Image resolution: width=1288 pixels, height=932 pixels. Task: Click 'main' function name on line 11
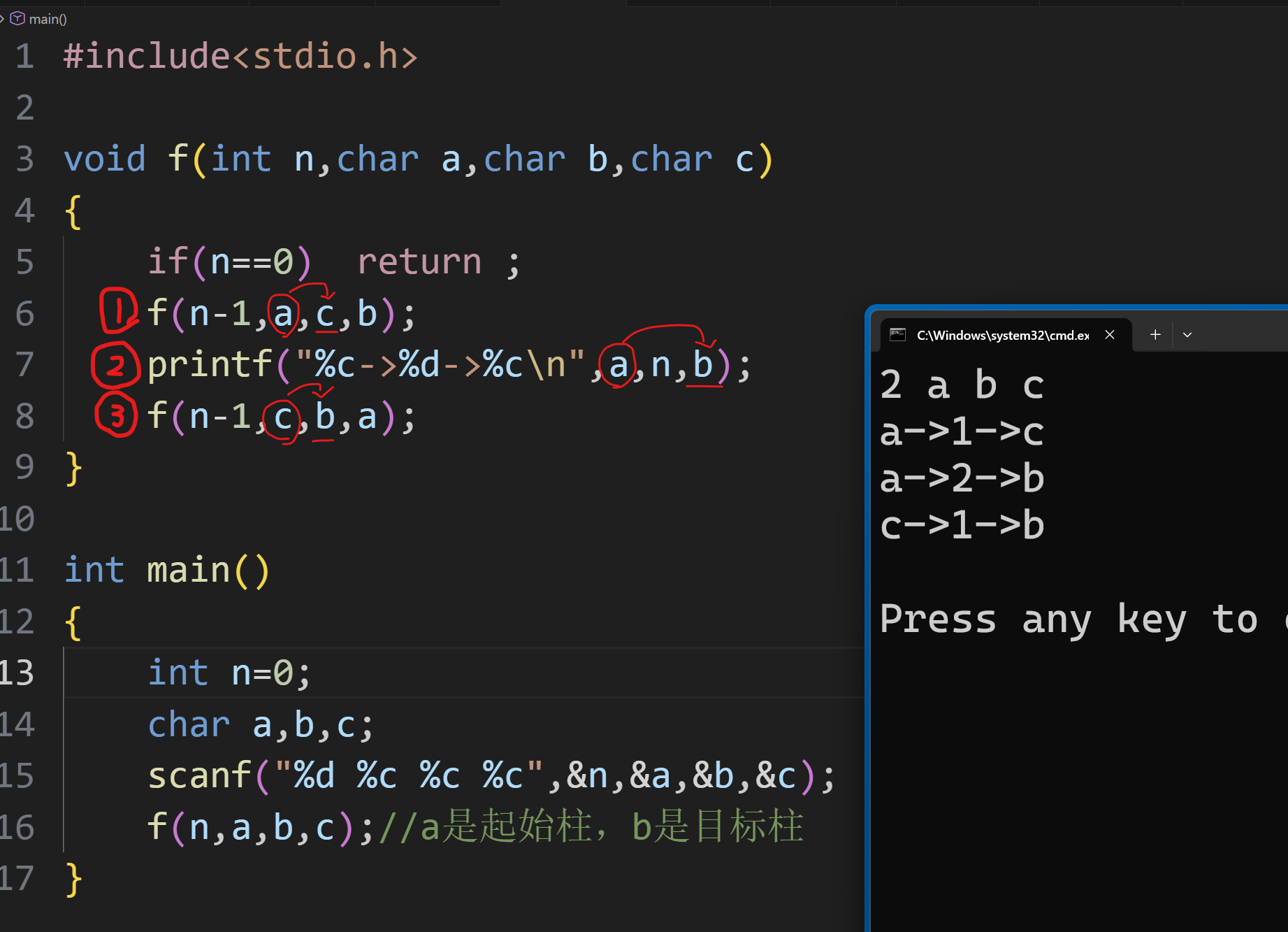click(x=189, y=571)
